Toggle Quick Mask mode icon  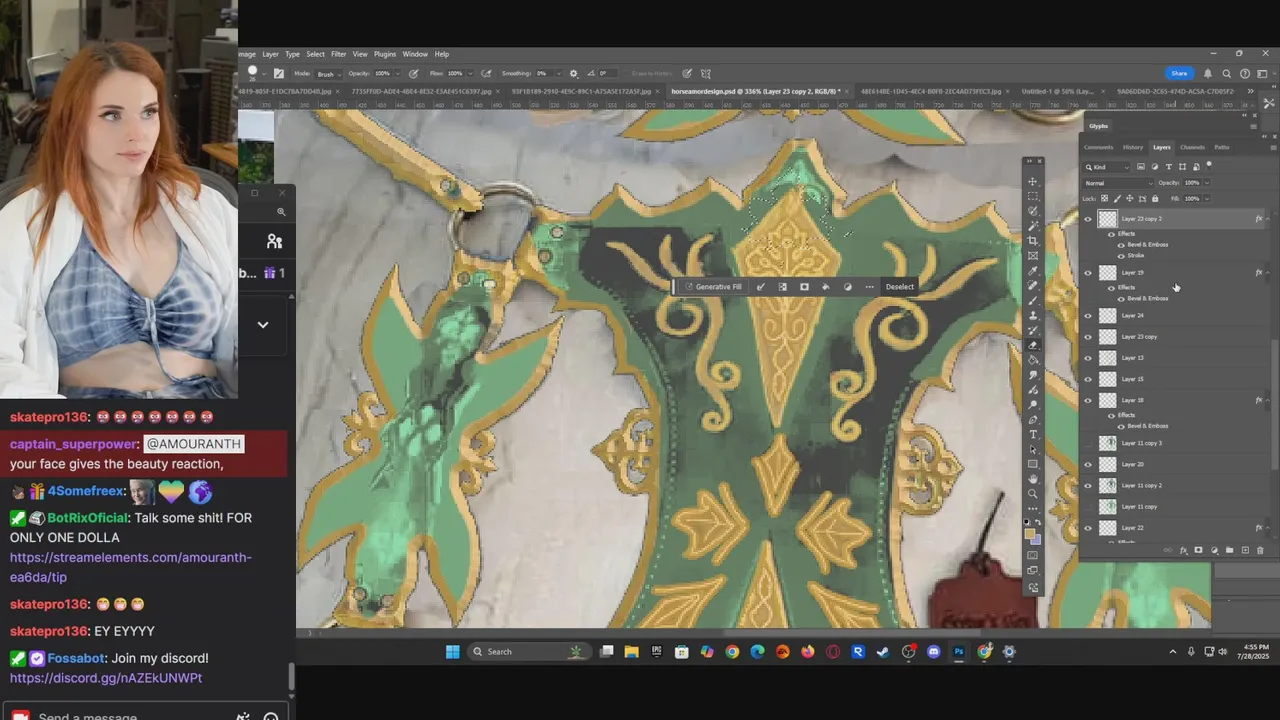tap(1033, 555)
